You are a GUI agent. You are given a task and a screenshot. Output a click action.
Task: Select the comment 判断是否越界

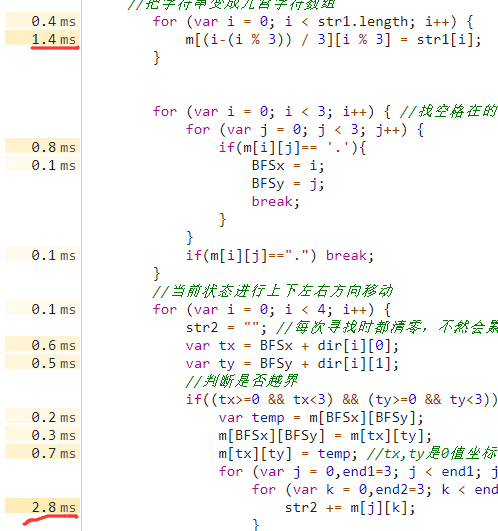click(242, 381)
